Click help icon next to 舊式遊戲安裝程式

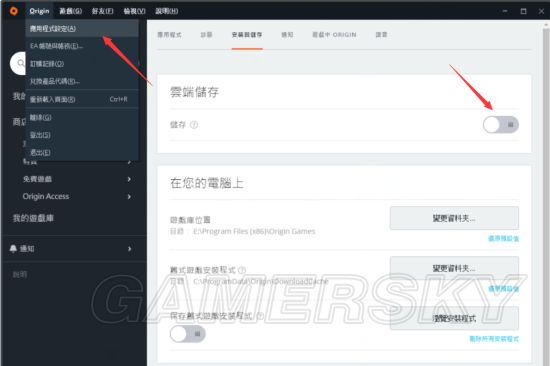pos(242,270)
